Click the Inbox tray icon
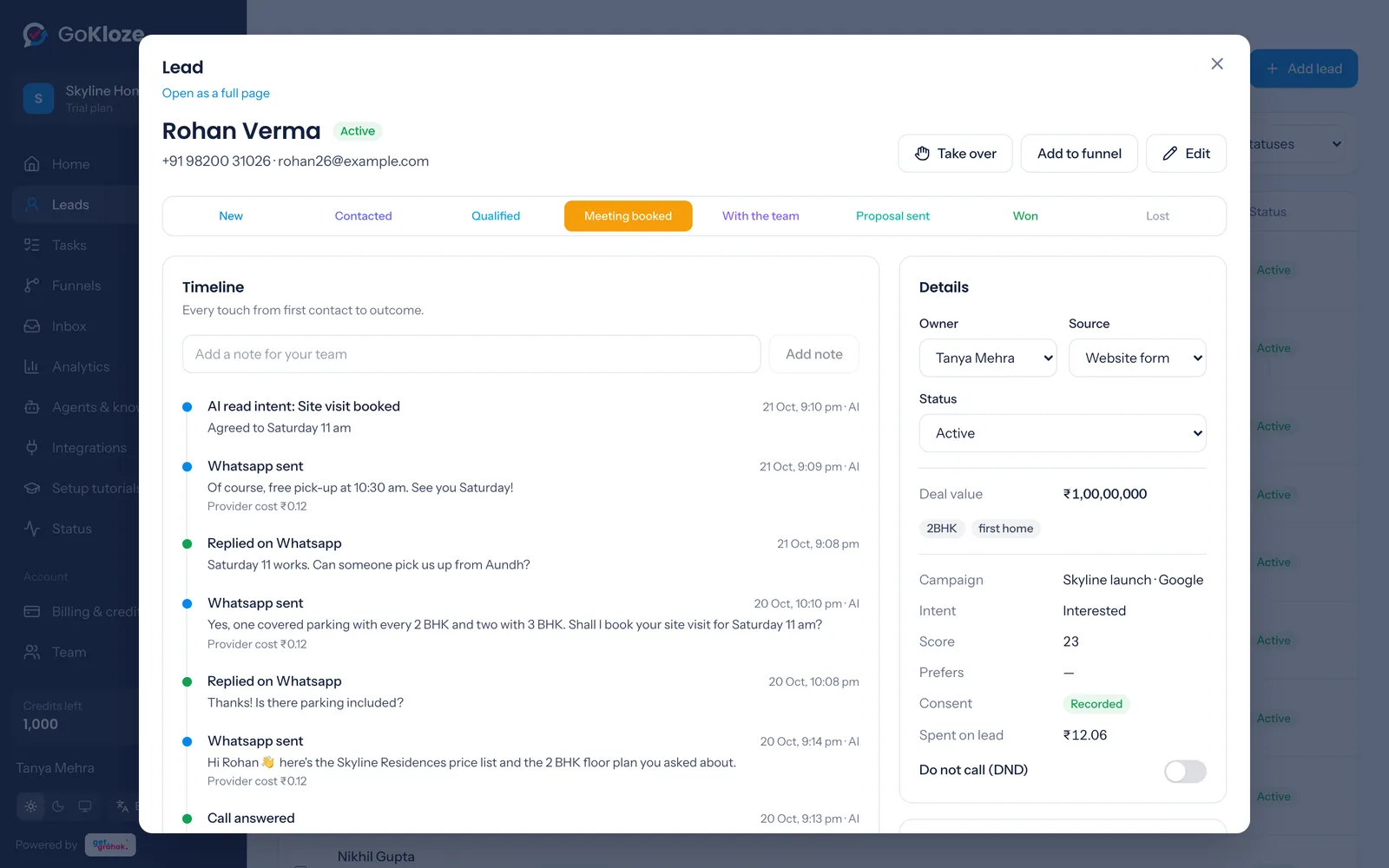The height and width of the screenshot is (868, 1389). click(32, 326)
